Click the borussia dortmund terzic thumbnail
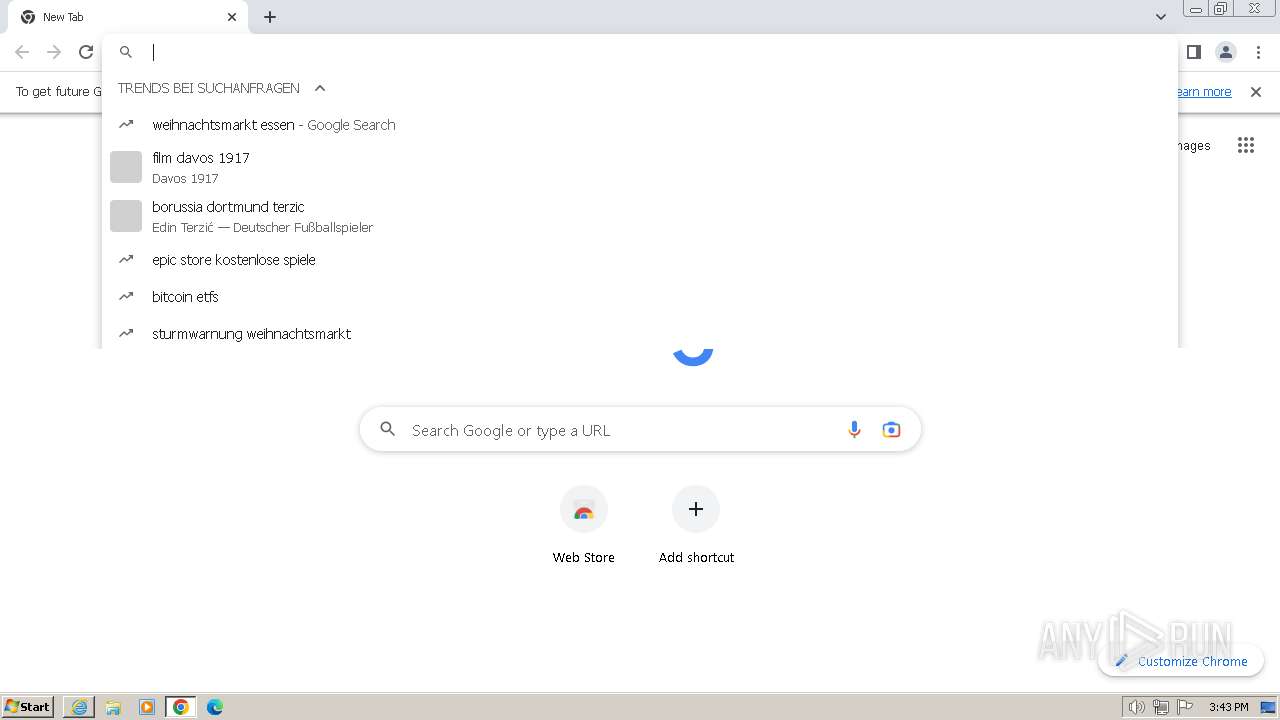 pyautogui.click(x=126, y=216)
